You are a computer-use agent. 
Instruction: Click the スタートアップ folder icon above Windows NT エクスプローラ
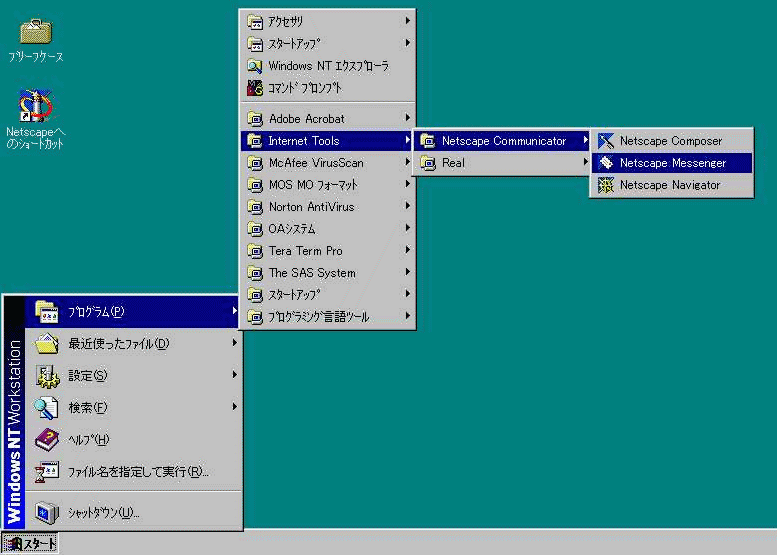(255, 44)
